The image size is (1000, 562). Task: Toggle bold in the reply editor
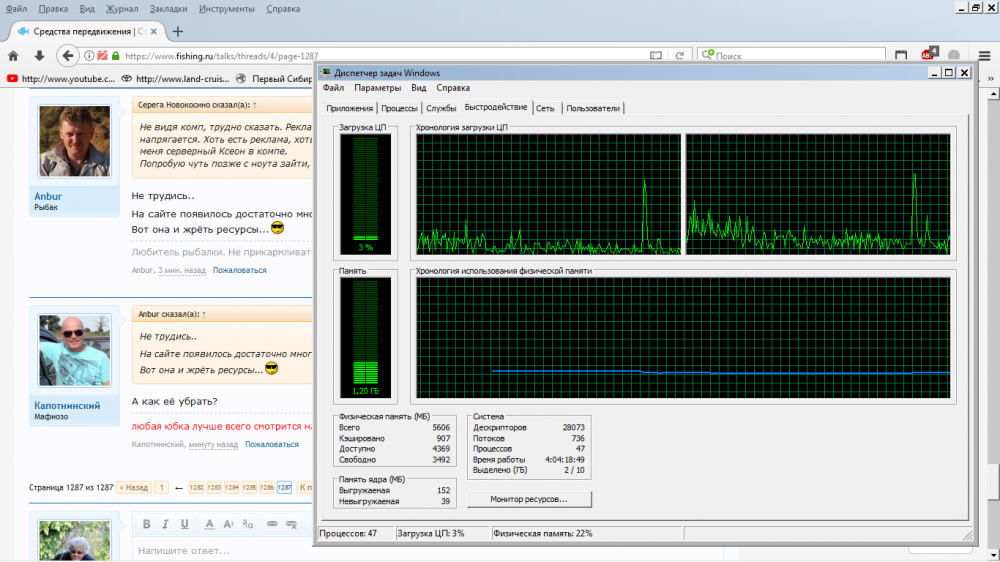coord(146,524)
